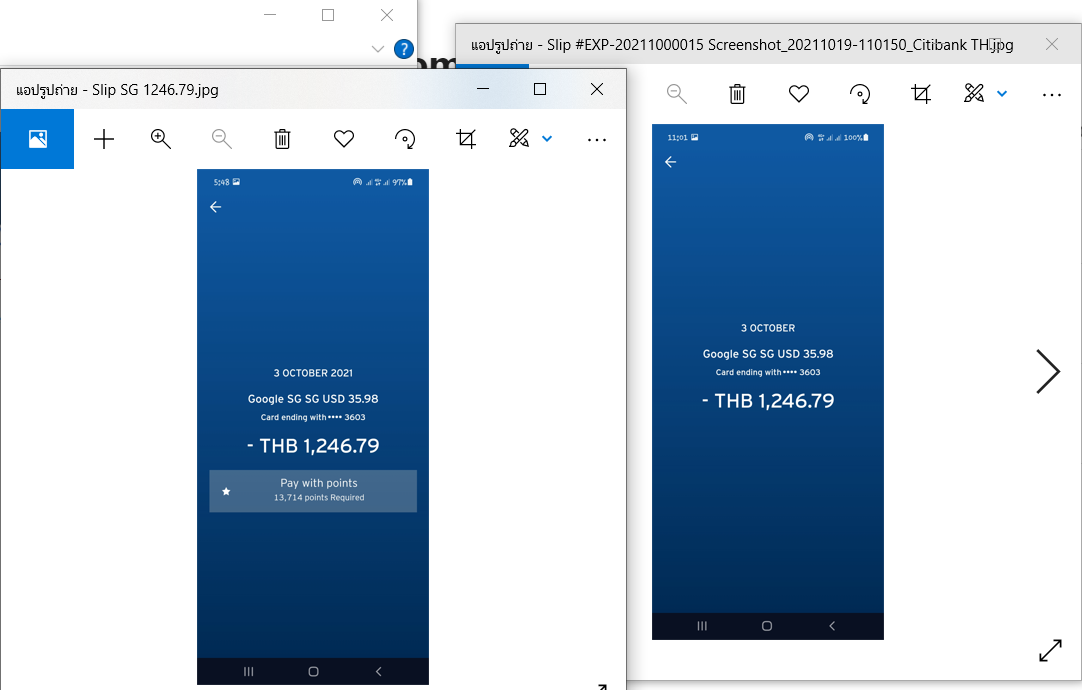Add to creation plus icon in Slip SG window
Screen dimensions: 1082x690
(x=104, y=139)
